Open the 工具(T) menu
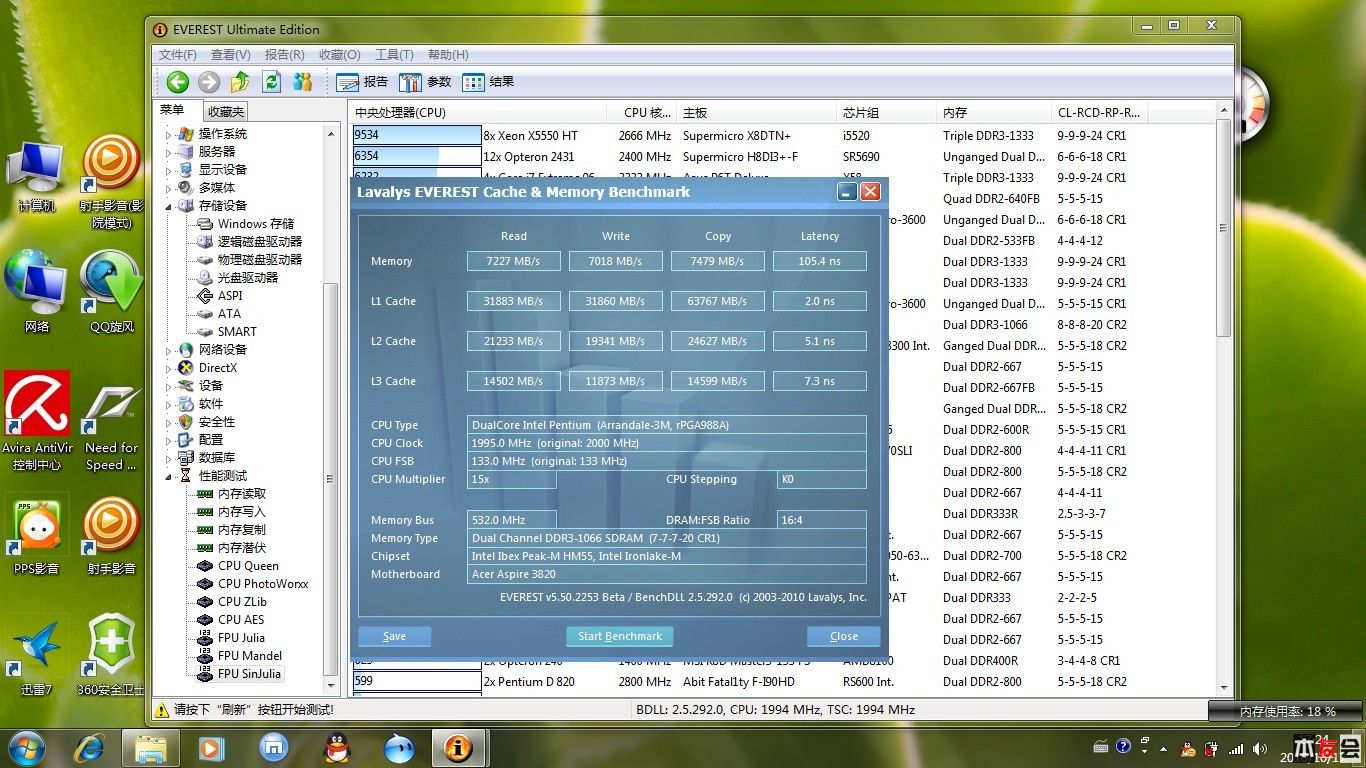Image resolution: width=1366 pixels, height=768 pixels. 394,55
